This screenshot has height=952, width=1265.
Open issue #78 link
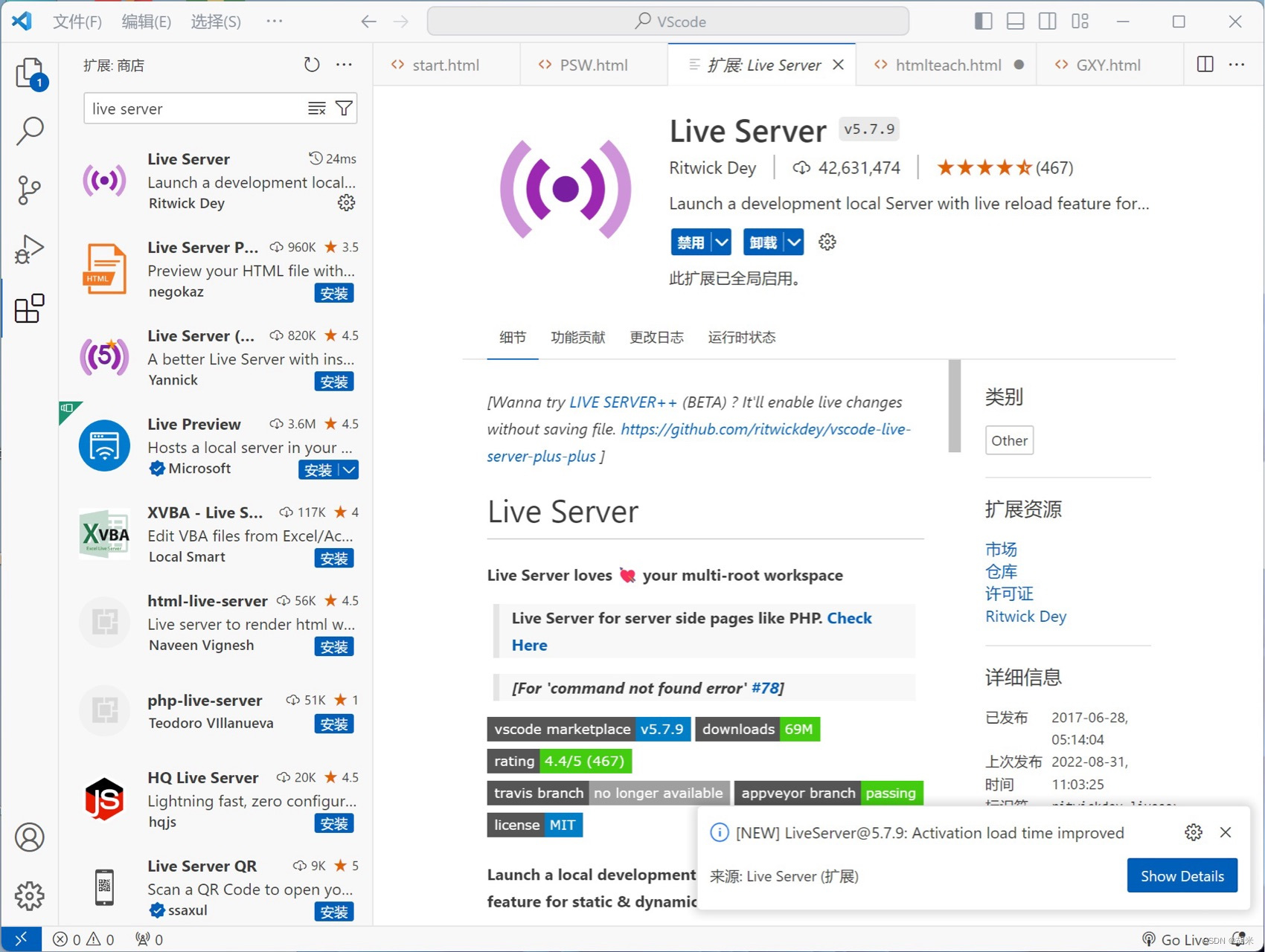[x=765, y=688]
